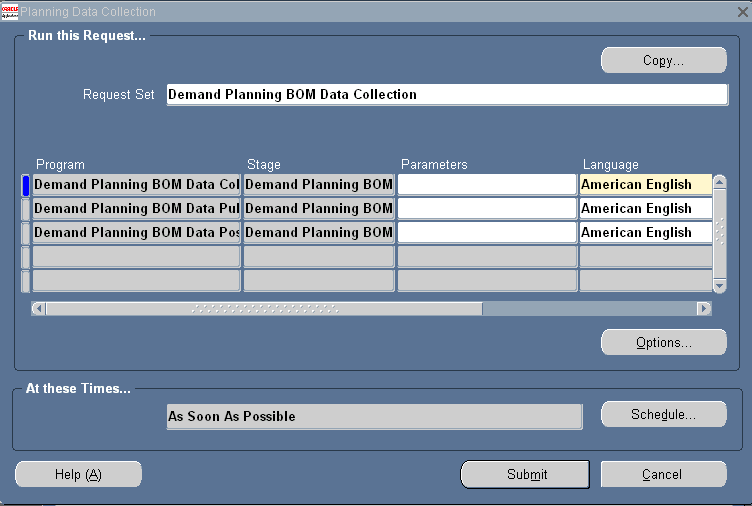Click the Copy... button
This screenshot has height=506, width=752.
664,60
